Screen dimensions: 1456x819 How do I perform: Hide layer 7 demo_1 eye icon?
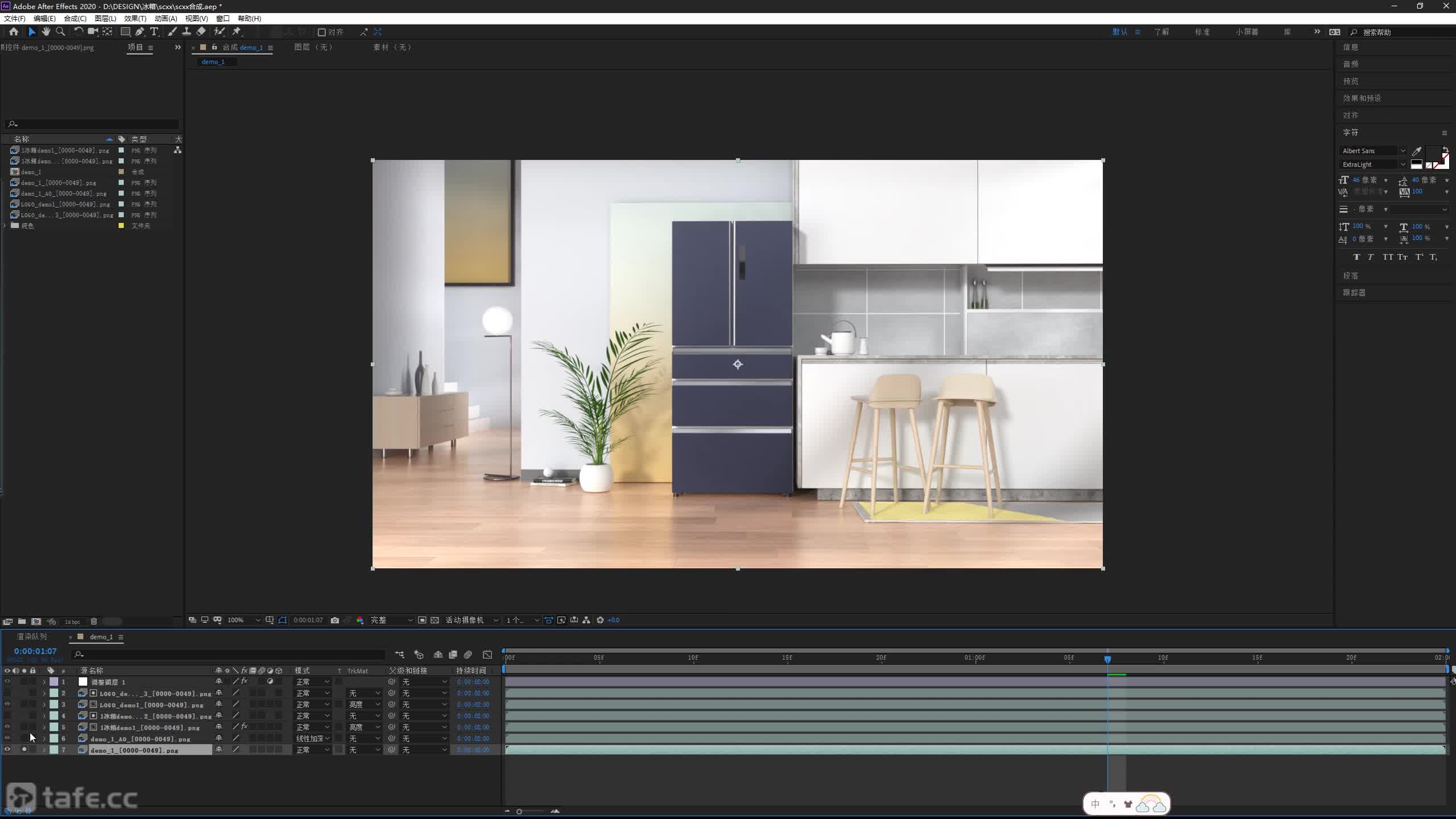7,750
